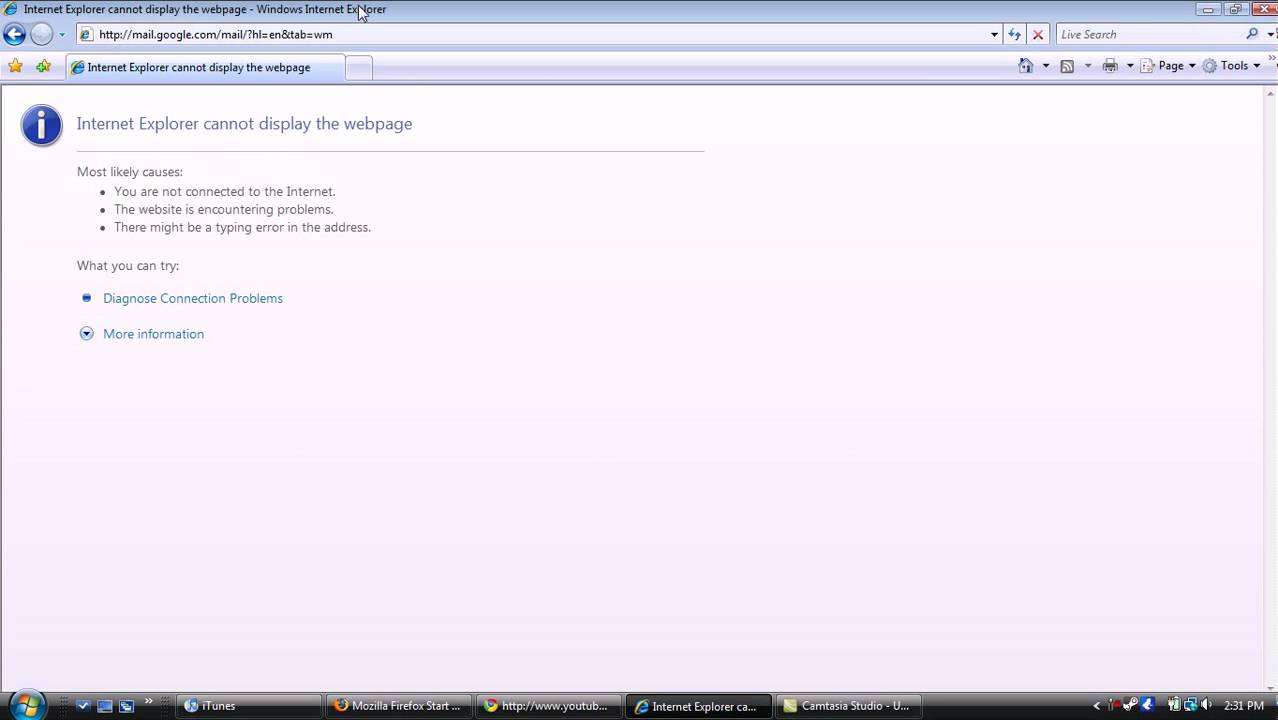Open a new blank tab
This screenshot has width=1278, height=720.
pos(358,68)
